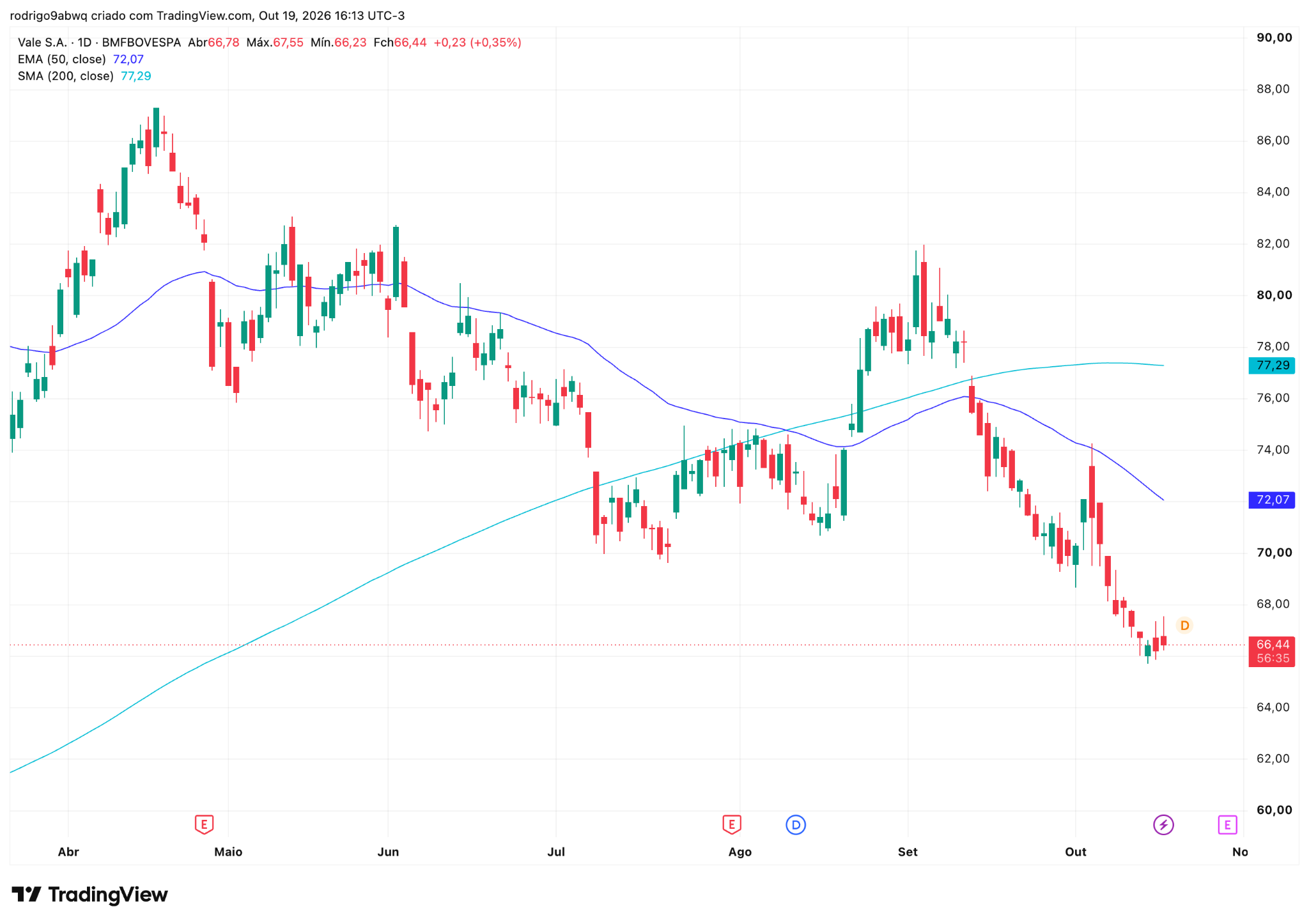Click the 80,00 price scale value

(x=1274, y=295)
